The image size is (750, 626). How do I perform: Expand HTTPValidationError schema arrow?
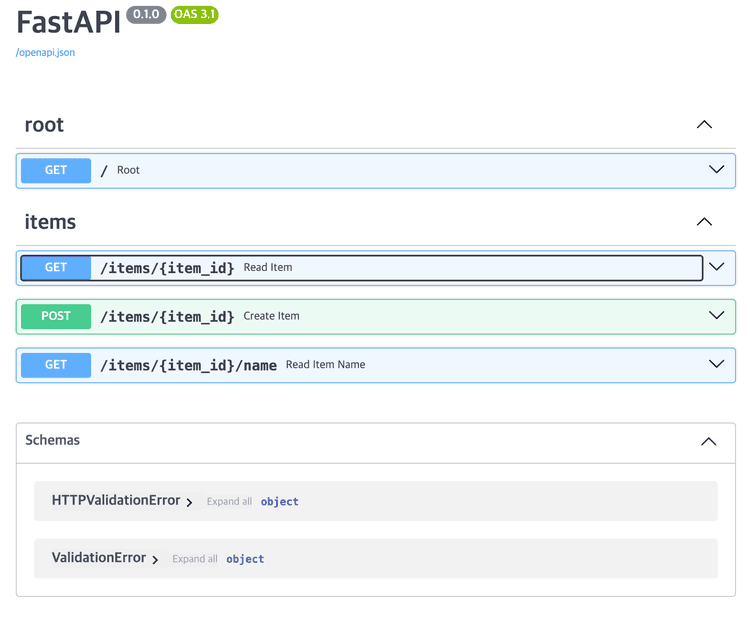click(189, 502)
